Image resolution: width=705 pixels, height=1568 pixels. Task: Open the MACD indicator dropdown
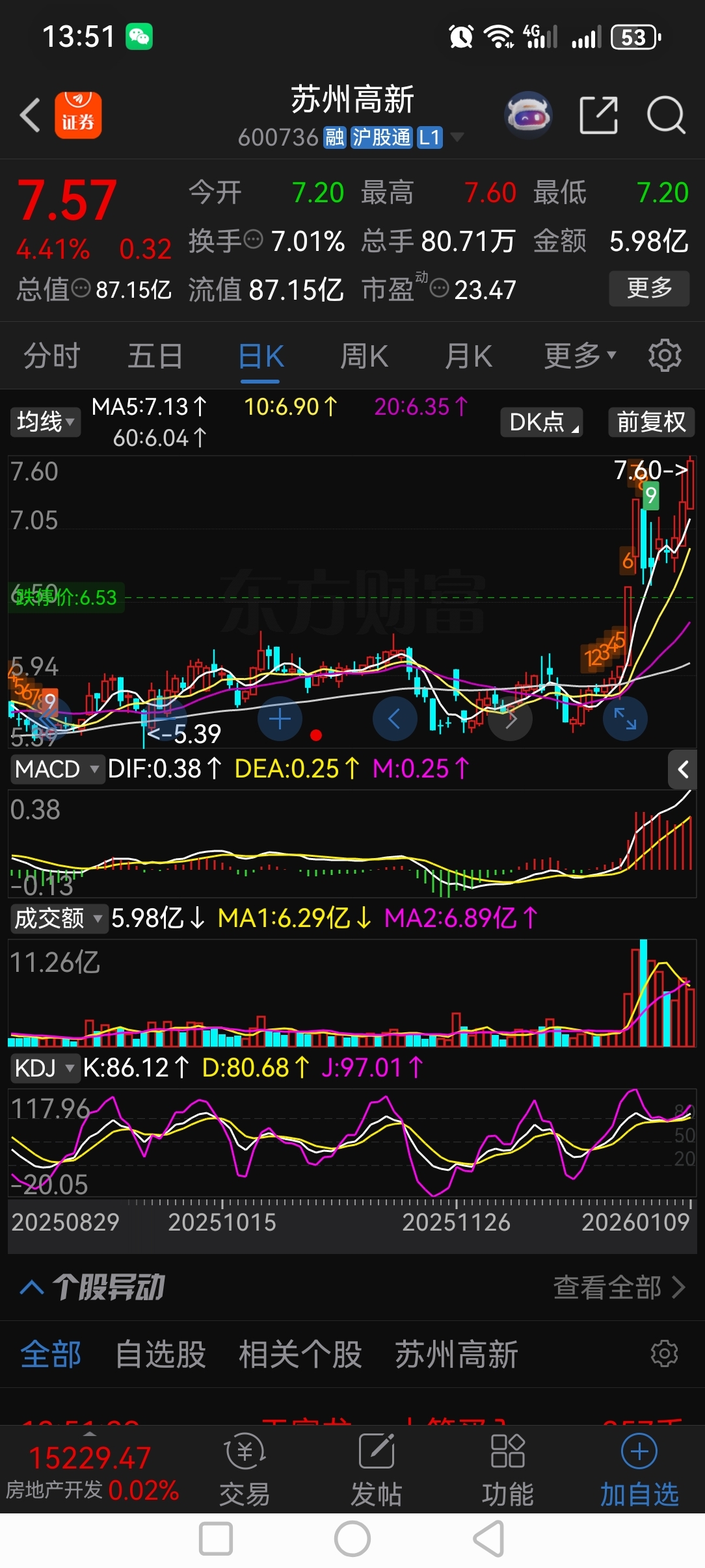(x=57, y=769)
